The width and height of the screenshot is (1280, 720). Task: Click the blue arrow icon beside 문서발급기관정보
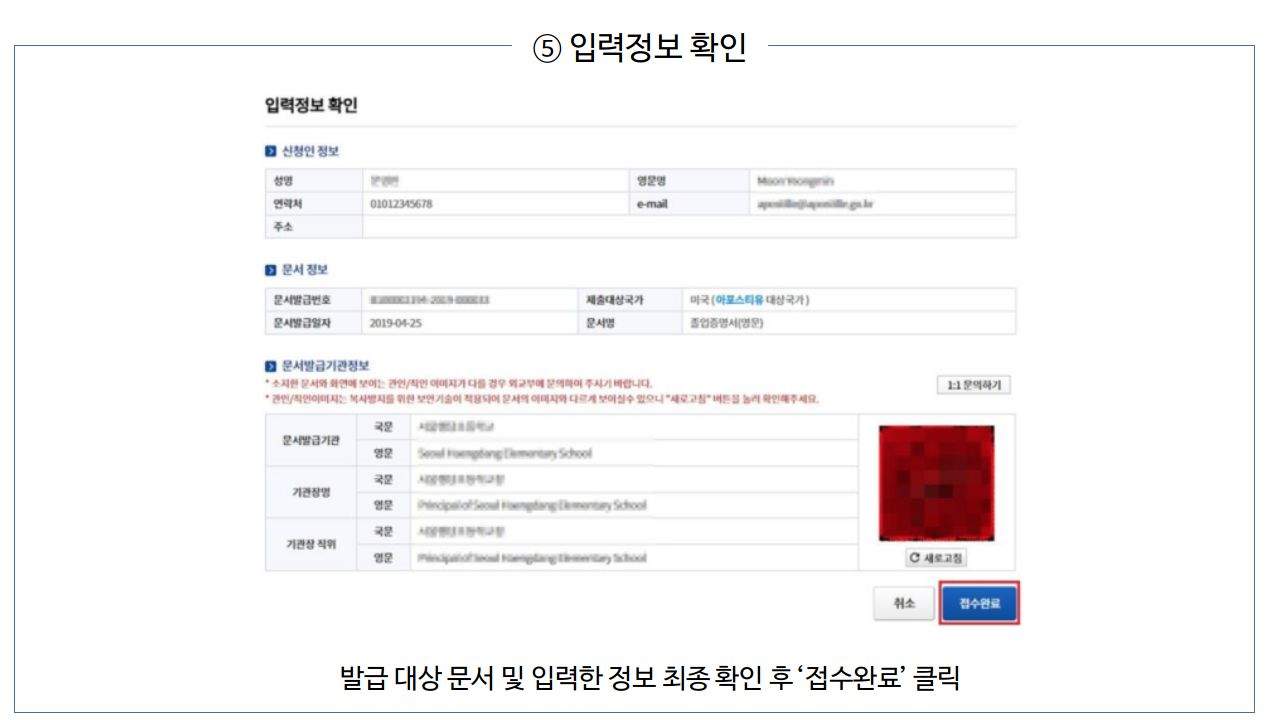point(271,367)
